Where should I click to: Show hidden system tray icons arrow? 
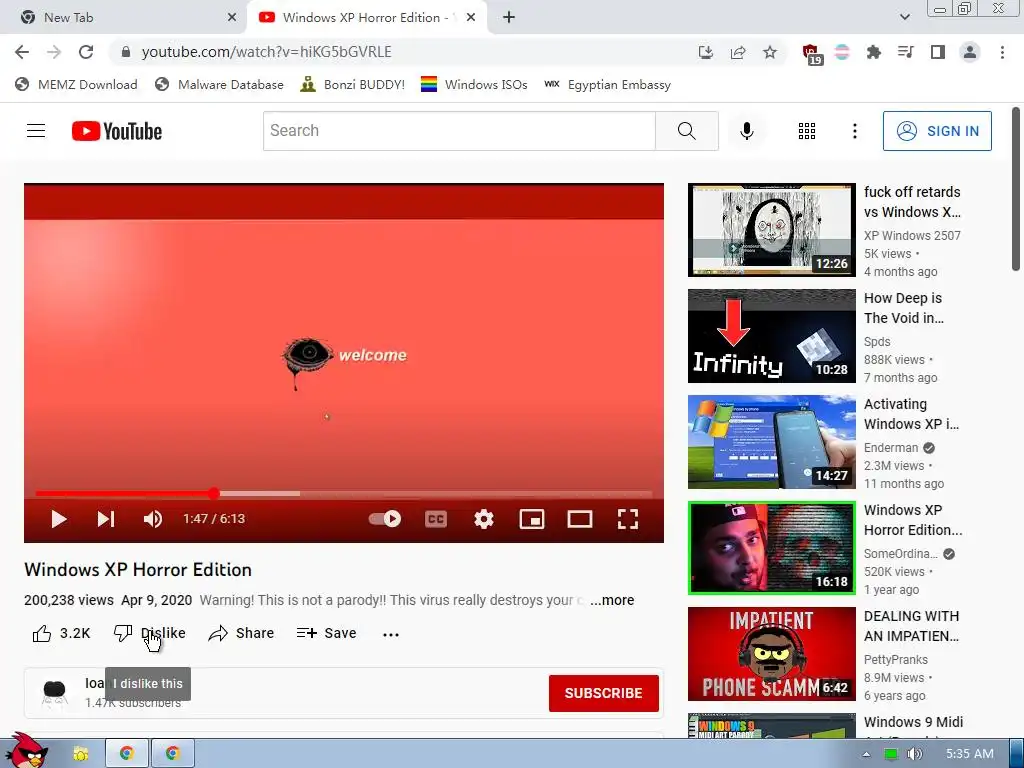coord(866,754)
